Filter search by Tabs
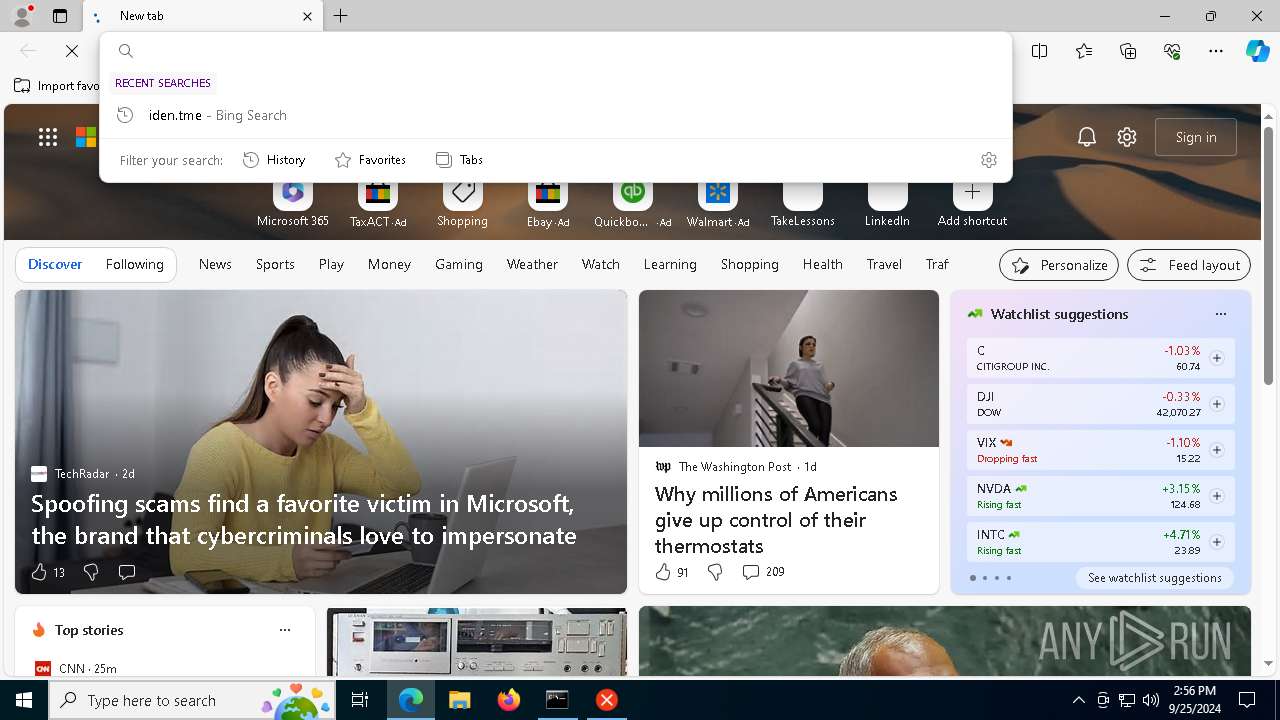 point(460,160)
